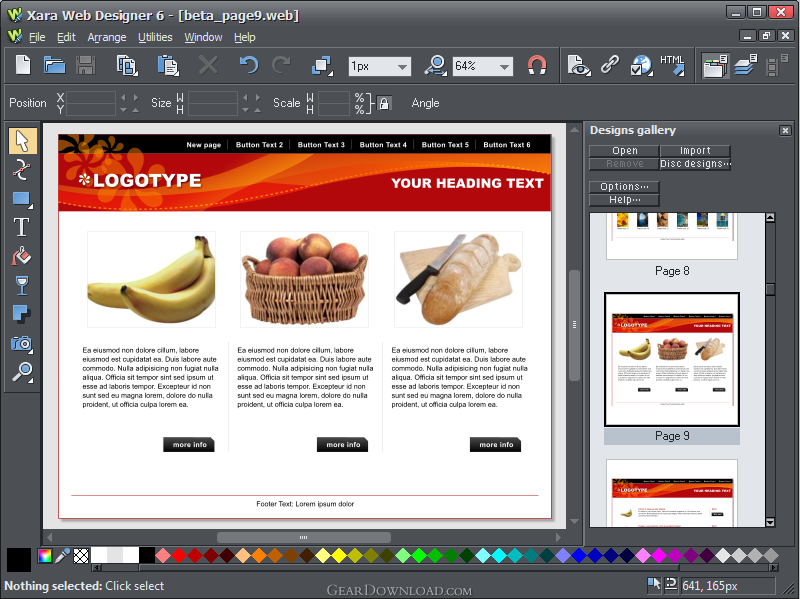
Task: Click the Help button in Designs gallery
Action: click(624, 200)
